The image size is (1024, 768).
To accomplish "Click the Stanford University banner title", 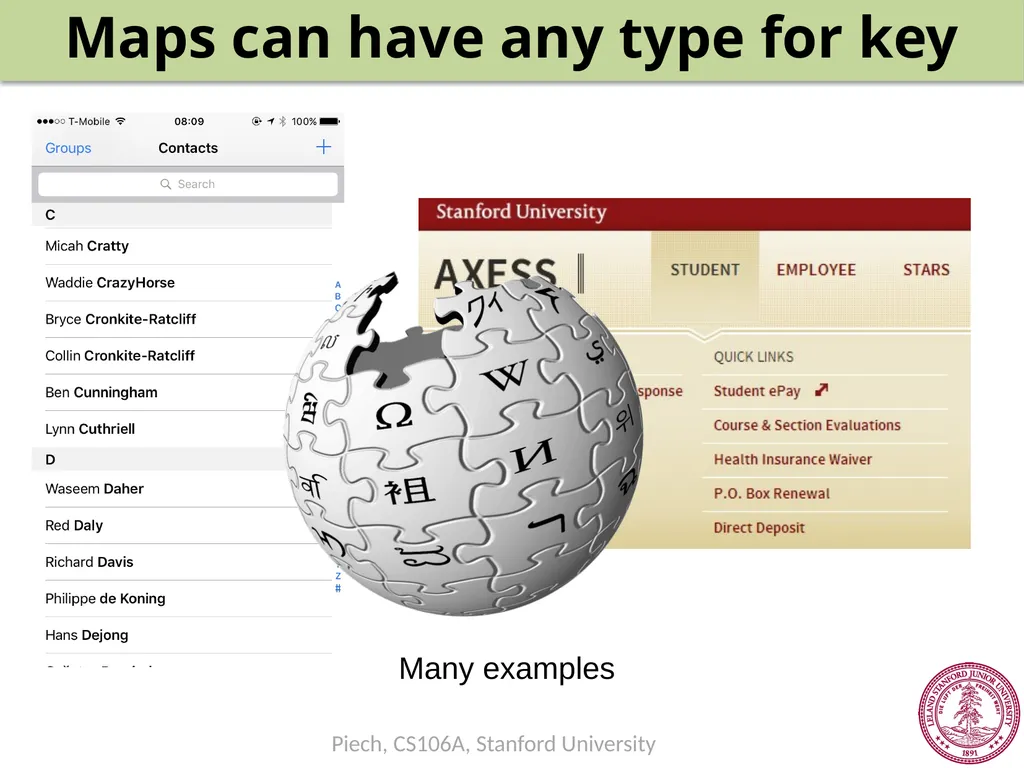I will [x=521, y=212].
